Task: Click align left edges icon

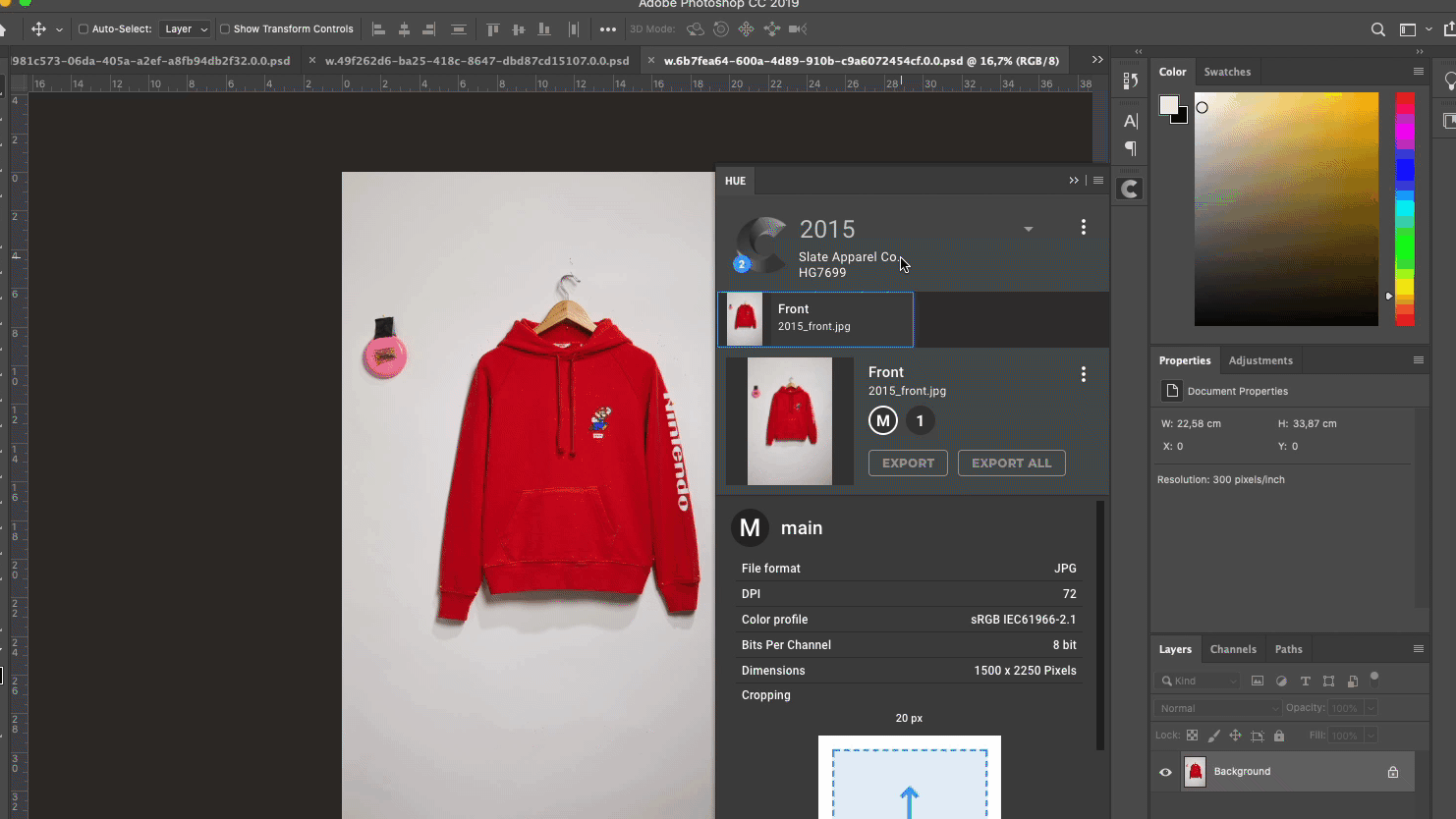Action: click(x=378, y=29)
